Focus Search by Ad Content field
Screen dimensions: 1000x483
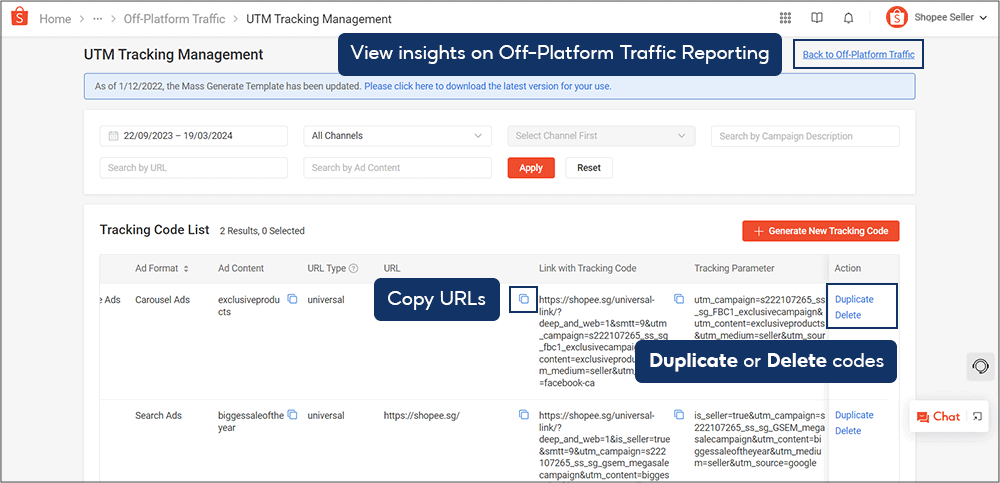pyautogui.click(x=397, y=168)
